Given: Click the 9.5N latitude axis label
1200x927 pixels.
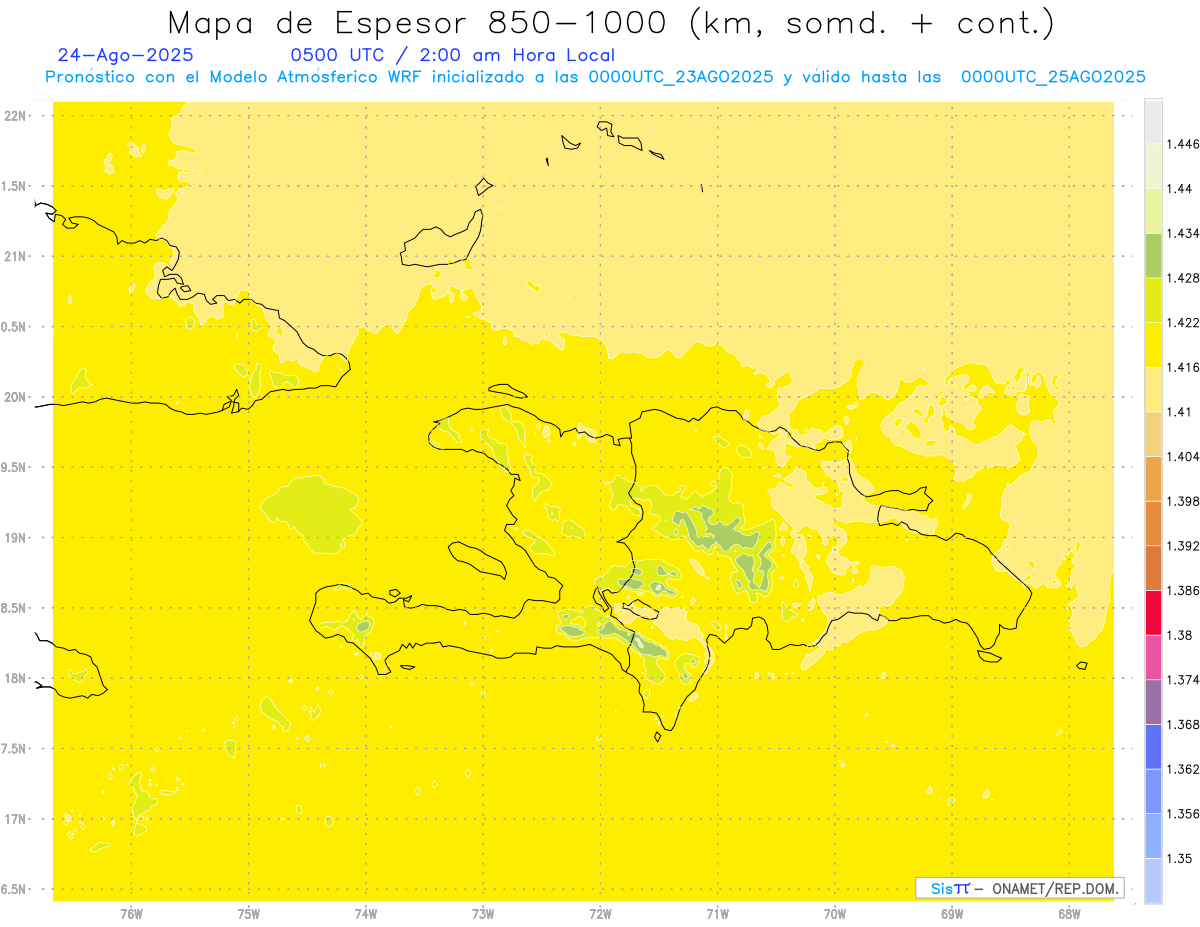Looking at the screenshot, I should point(15,467).
